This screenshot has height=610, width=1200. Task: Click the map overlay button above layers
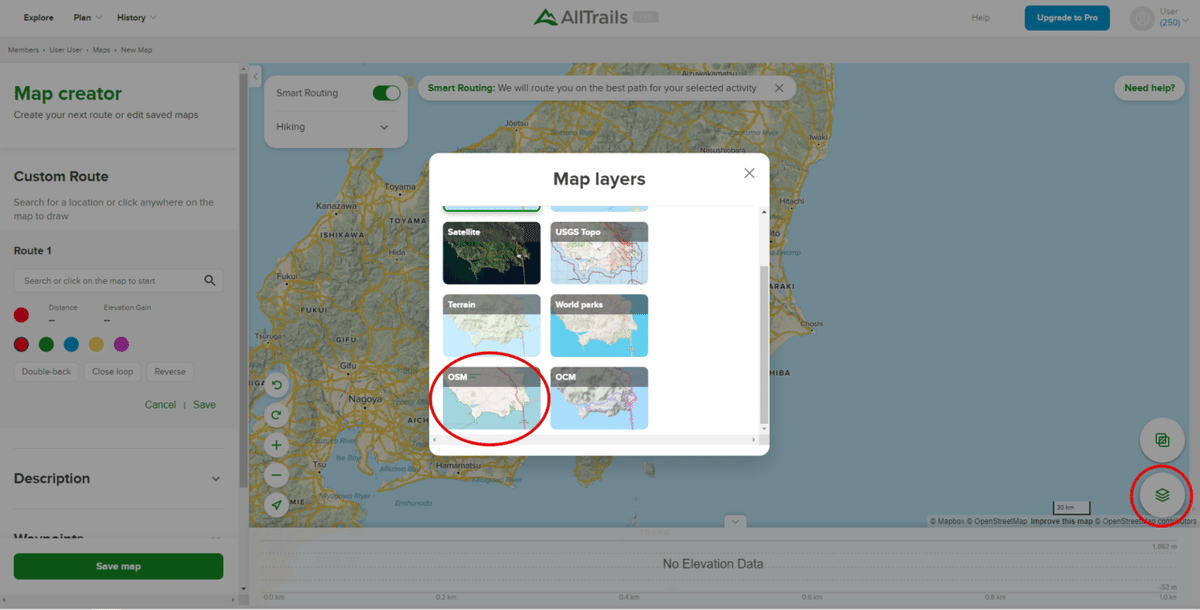coord(1162,440)
